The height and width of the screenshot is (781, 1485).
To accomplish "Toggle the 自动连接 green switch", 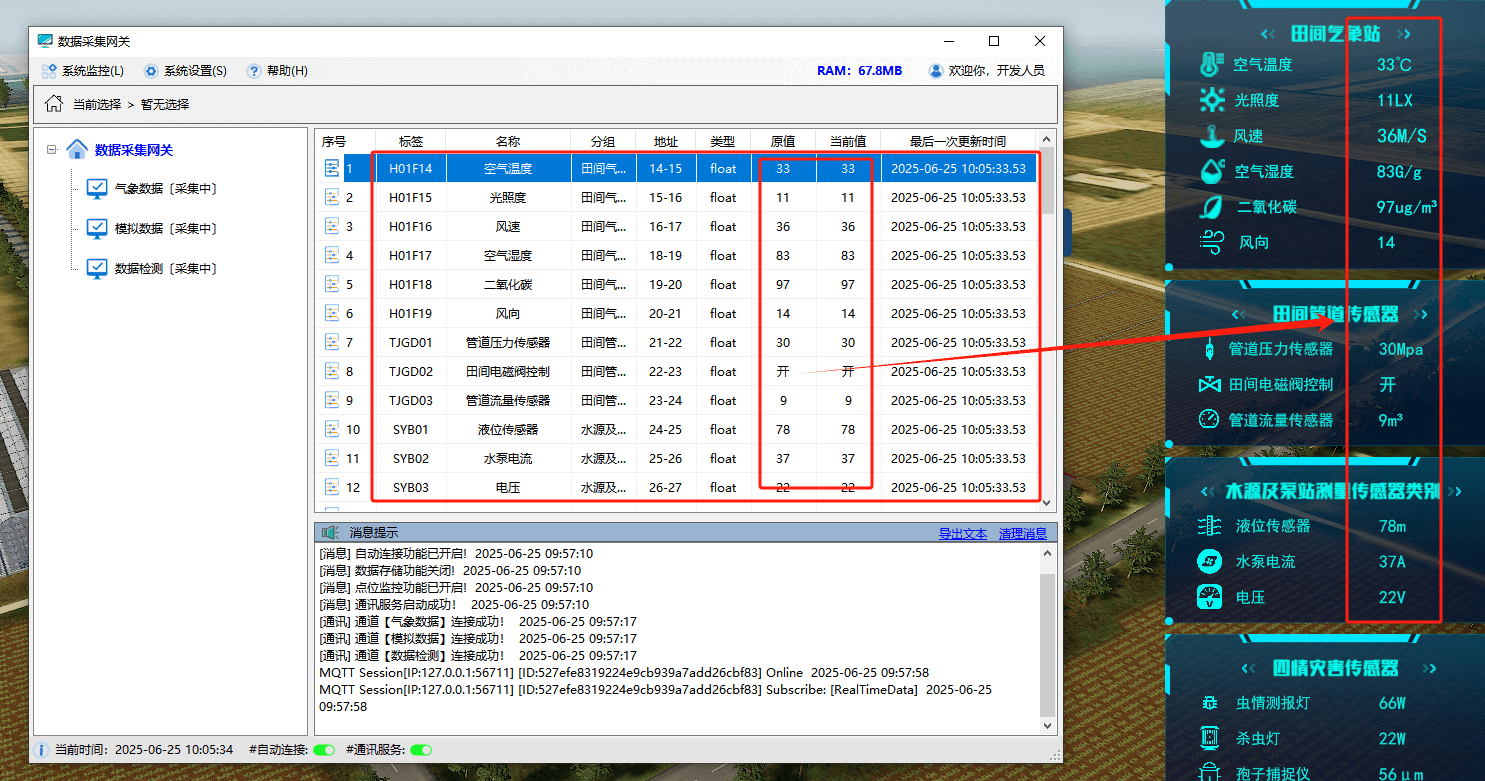I will [324, 749].
